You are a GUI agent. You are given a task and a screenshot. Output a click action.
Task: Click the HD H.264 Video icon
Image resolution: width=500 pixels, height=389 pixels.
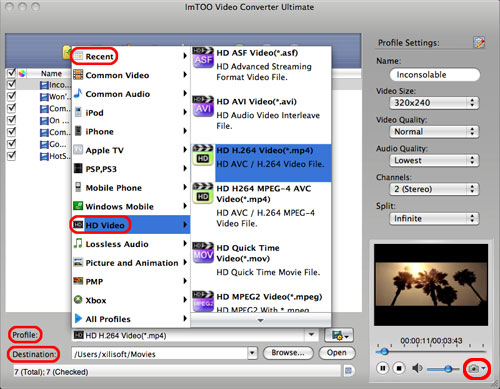[203, 155]
